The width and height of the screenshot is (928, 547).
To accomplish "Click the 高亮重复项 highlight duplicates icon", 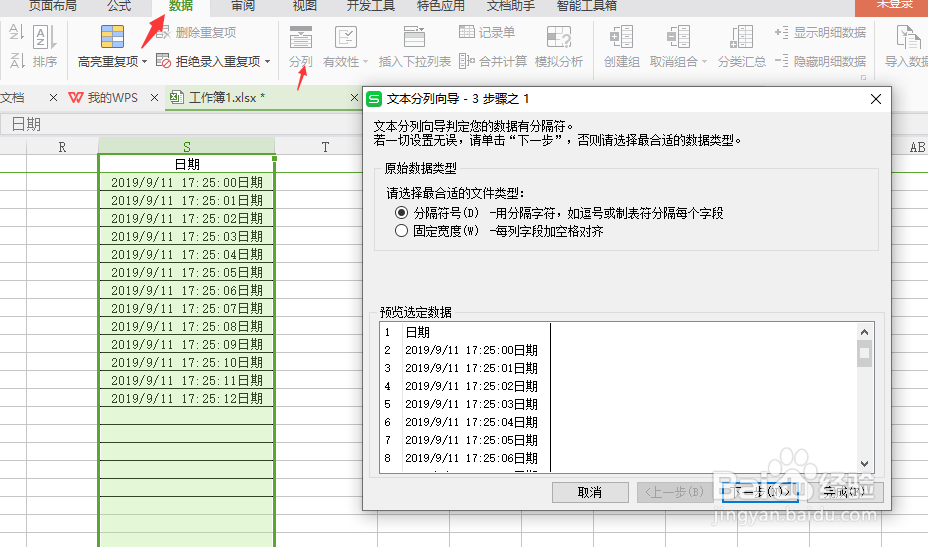I will click(x=112, y=37).
